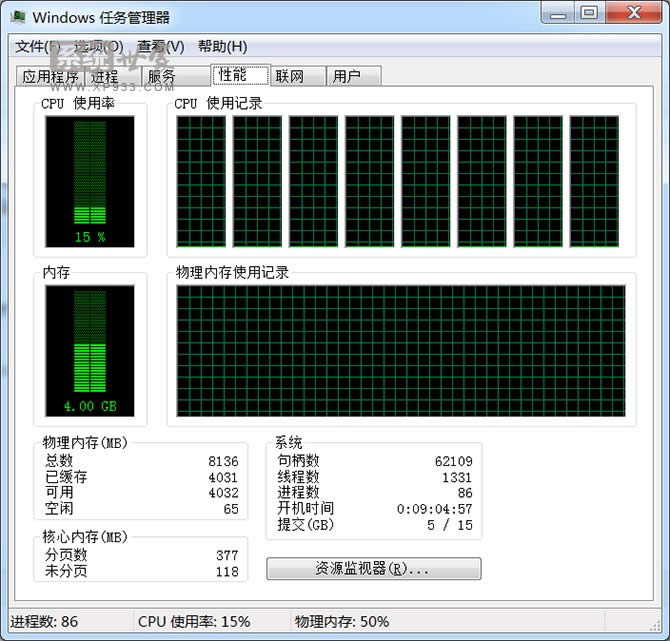The width and height of the screenshot is (670, 641).
Task: Click 进程数: 86 in the status bar
Action: 44,621
